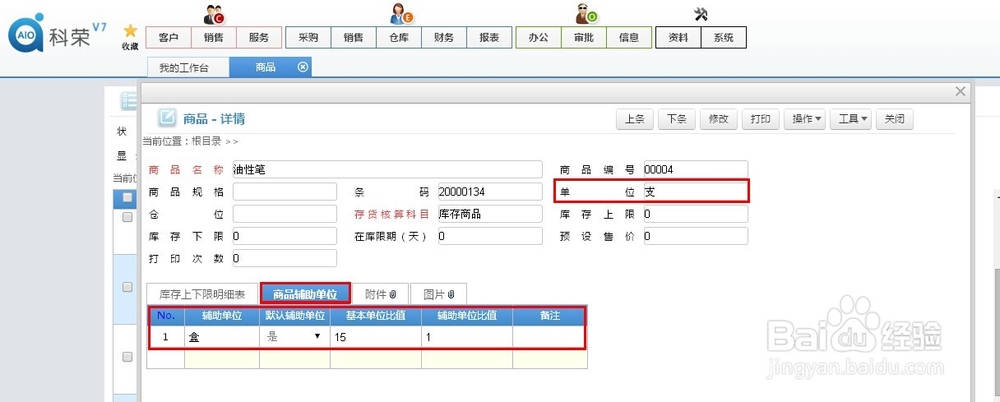This screenshot has width=1000, height=402.
Task: Open the 商品辅助单位 tab
Action: (x=305, y=294)
